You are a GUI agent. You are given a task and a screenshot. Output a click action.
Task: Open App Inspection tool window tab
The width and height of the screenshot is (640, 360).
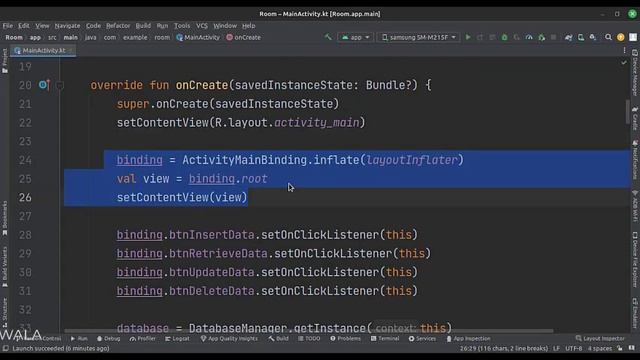[x=468, y=338]
